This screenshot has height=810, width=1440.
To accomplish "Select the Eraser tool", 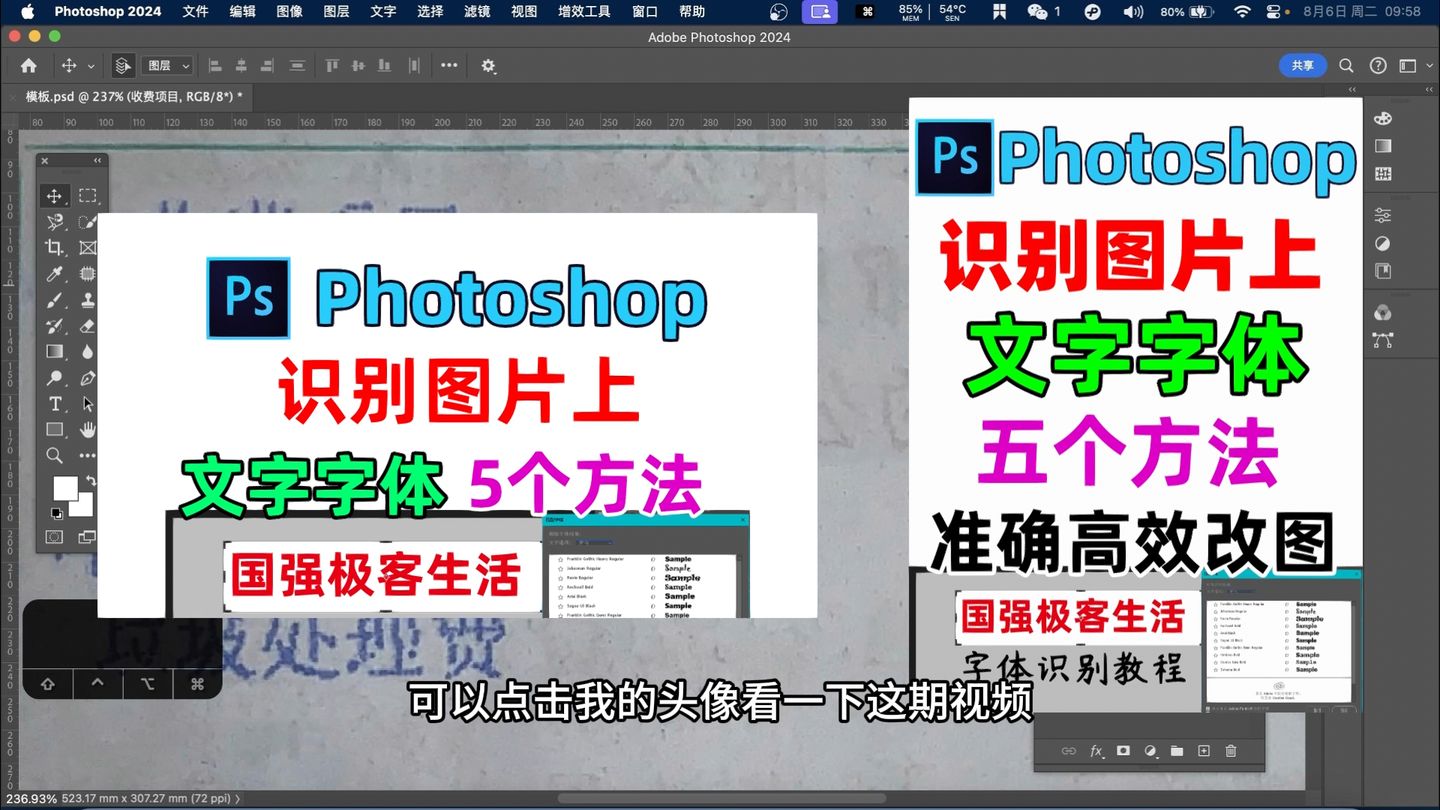I will [x=88, y=326].
